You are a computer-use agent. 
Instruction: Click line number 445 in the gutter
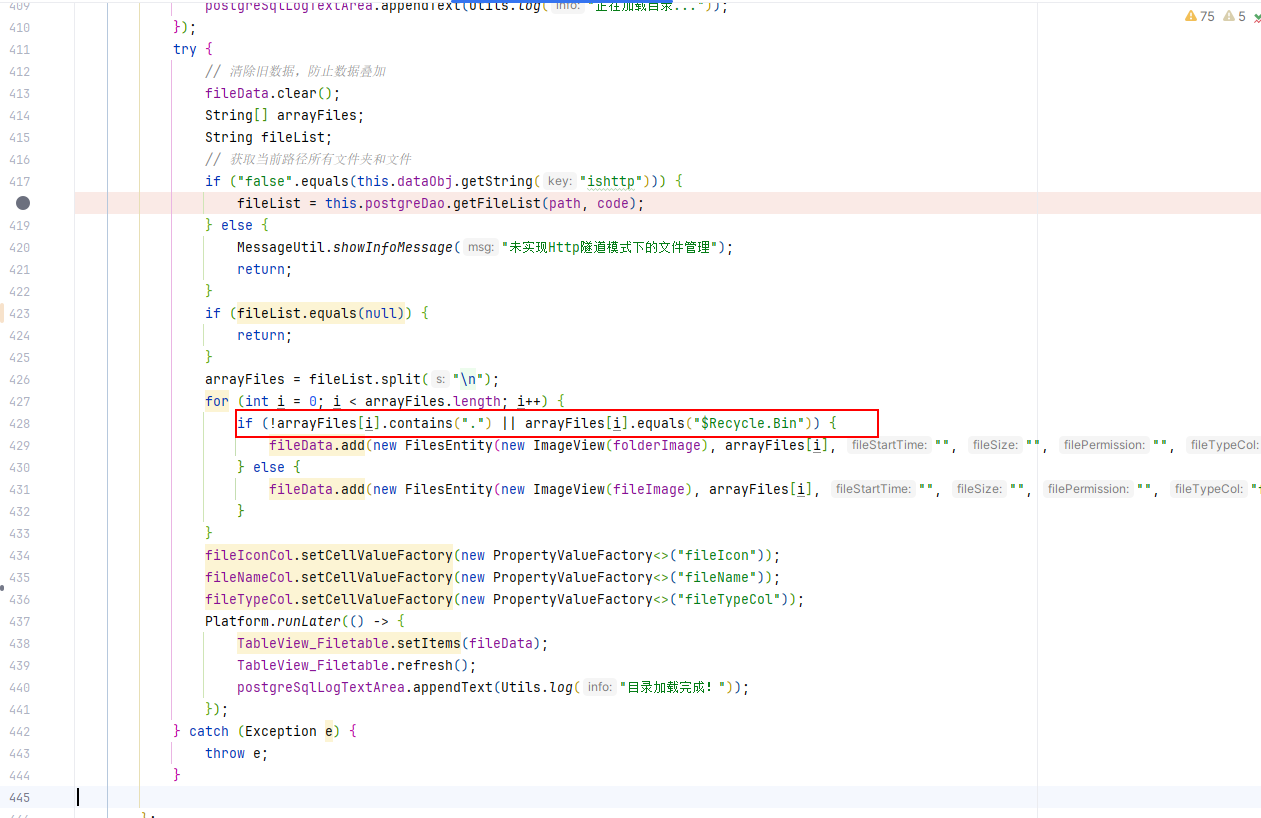pos(19,797)
